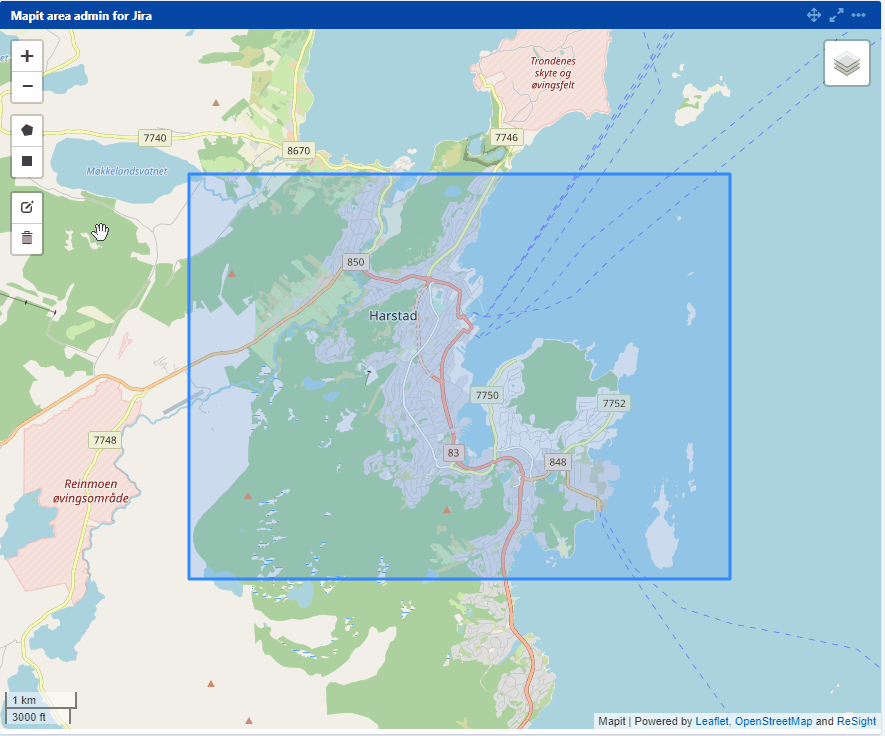Screen dimensions: 885x736
Task: Click the route marker 7750
Action: tap(487, 395)
